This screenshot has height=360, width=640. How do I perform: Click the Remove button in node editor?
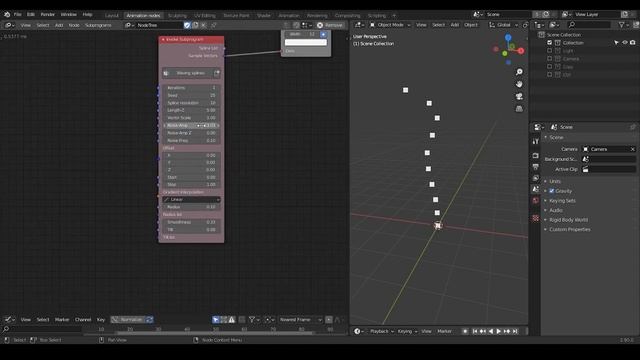[x=330, y=25]
